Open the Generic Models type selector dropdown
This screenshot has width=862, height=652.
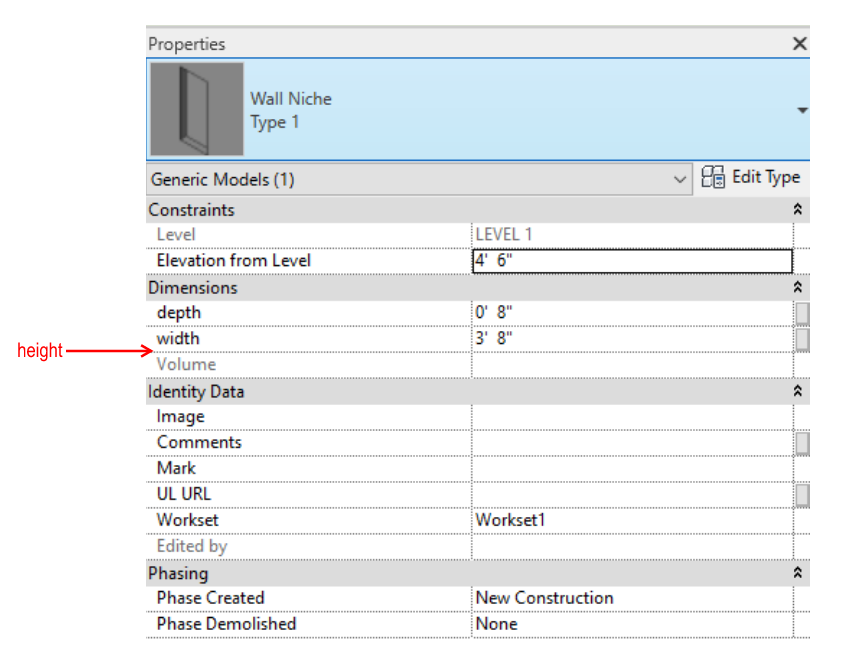pyautogui.click(x=682, y=178)
